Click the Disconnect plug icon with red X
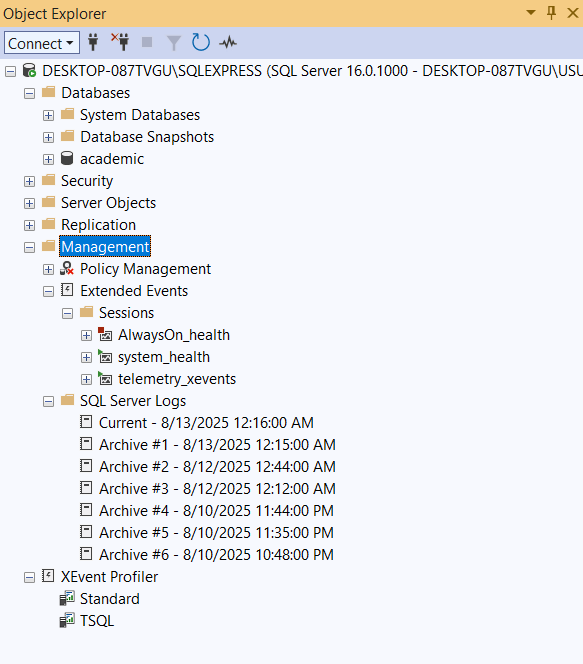 click(120, 42)
